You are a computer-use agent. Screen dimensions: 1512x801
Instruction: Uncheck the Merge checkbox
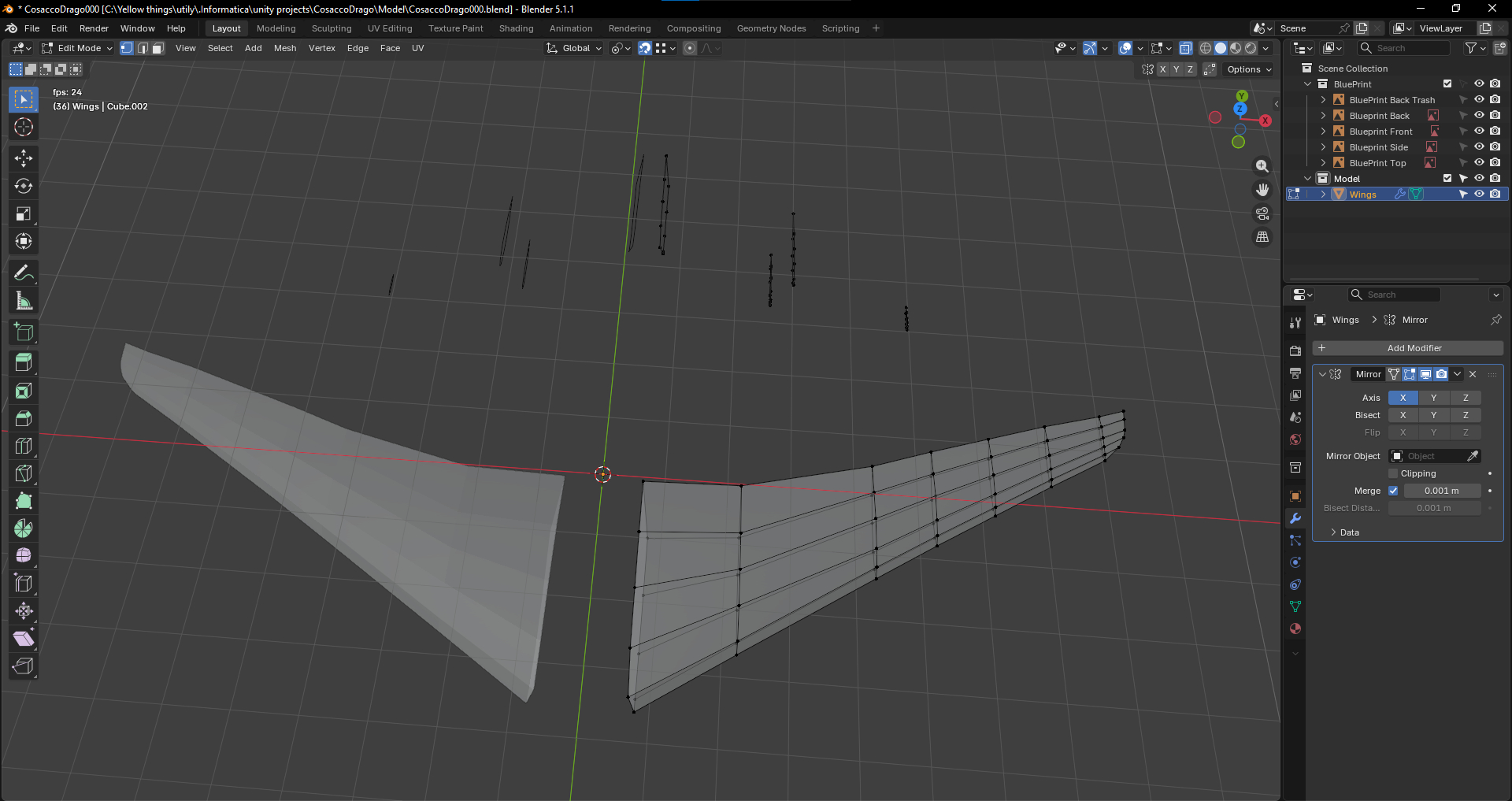tap(1393, 491)
